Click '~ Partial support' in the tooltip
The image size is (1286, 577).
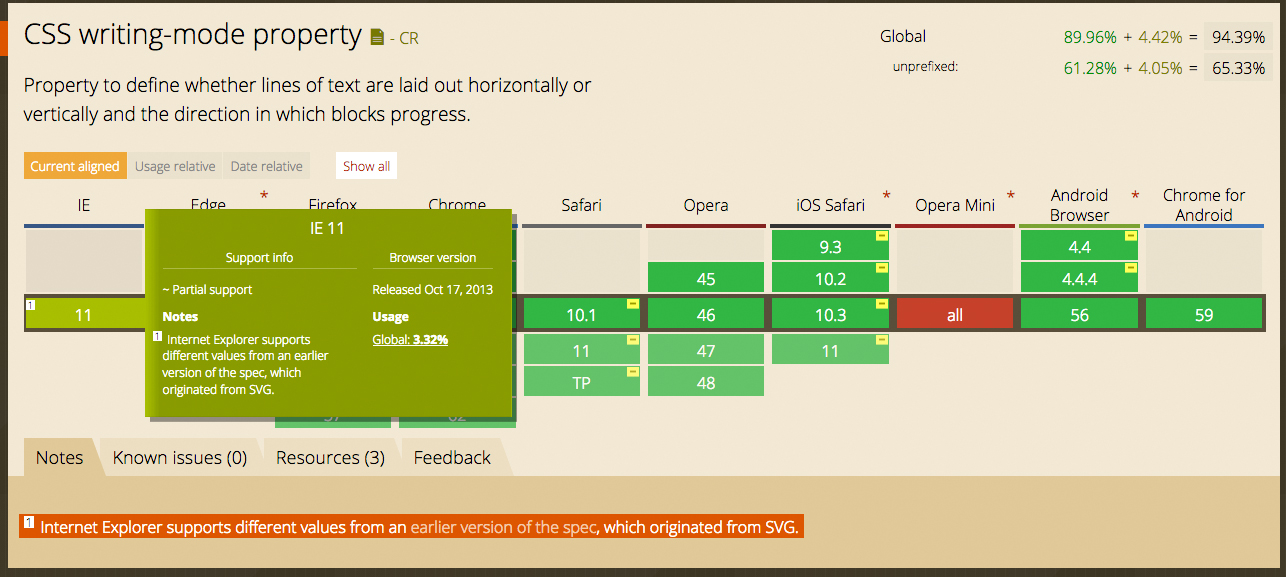207,290
